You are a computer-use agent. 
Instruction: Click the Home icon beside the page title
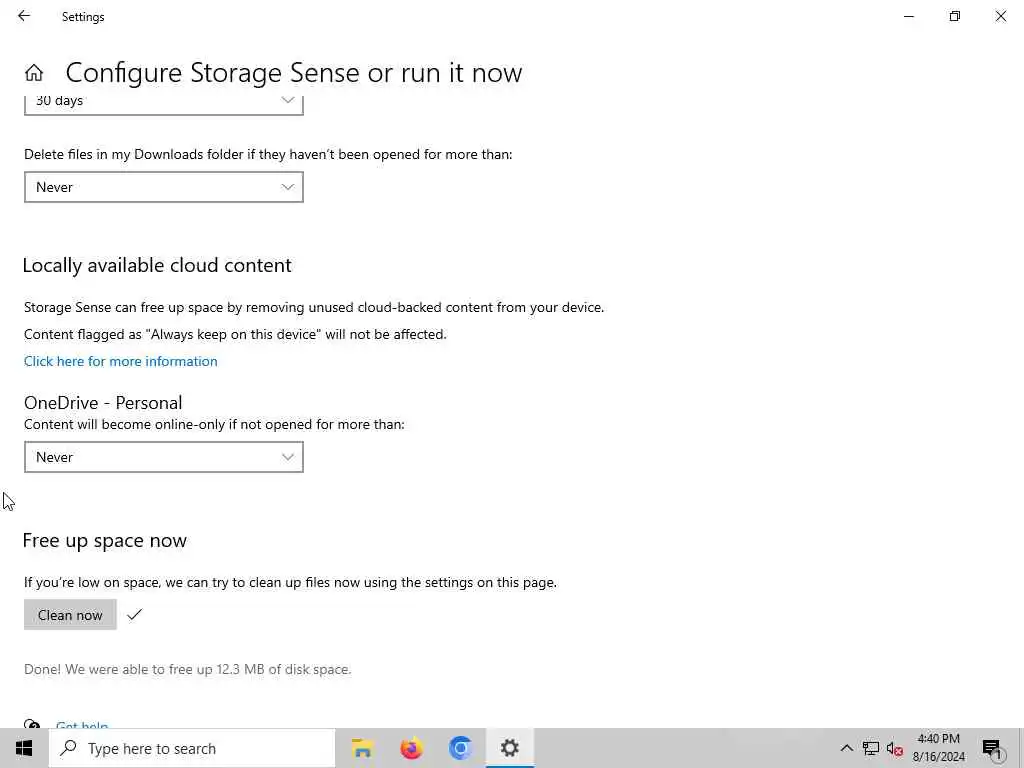point(34,73)
